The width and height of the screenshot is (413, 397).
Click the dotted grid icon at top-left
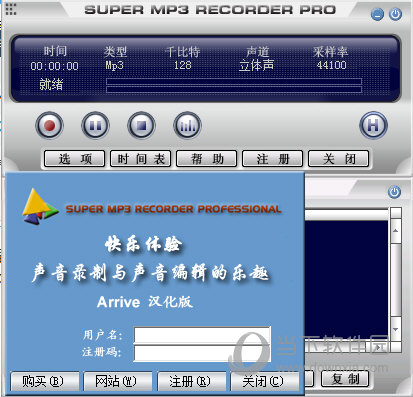point(11,9)
